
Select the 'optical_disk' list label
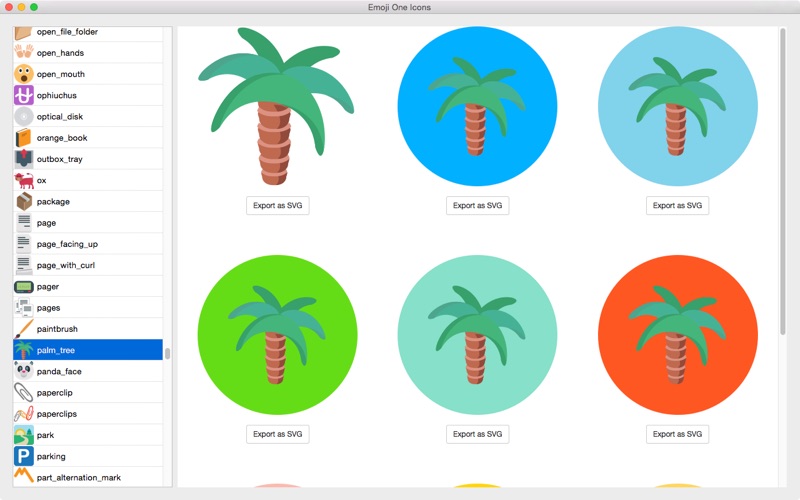coord(60,117)
